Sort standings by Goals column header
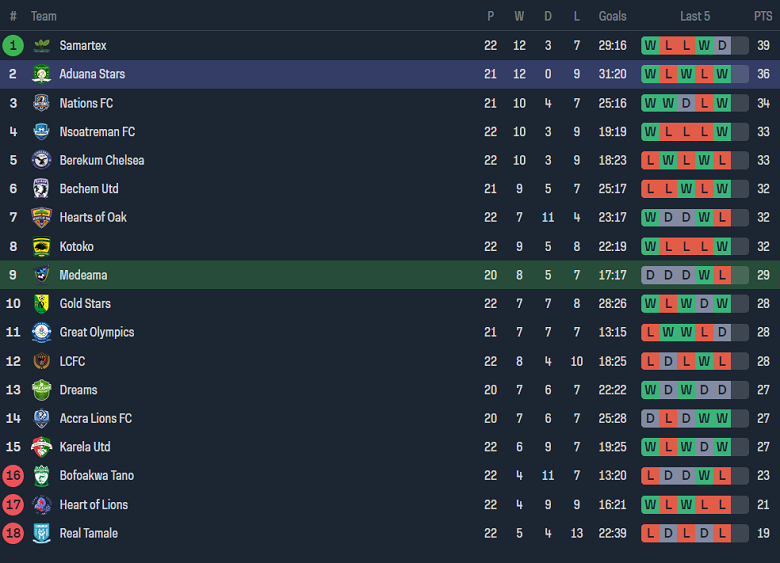Viewport: 780px width, 563px height. pos(612,16)
